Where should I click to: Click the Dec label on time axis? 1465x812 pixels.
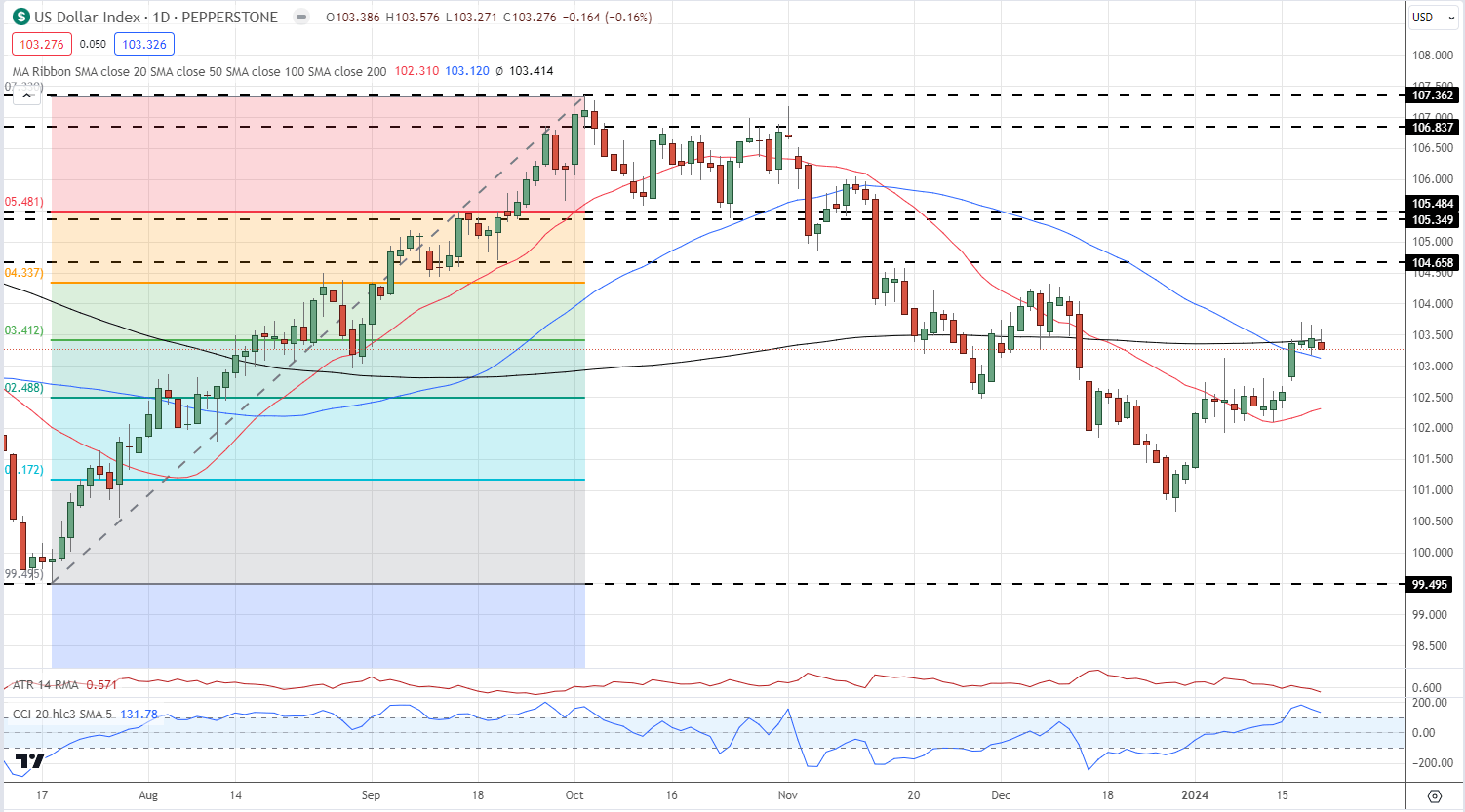(1001, 795)
